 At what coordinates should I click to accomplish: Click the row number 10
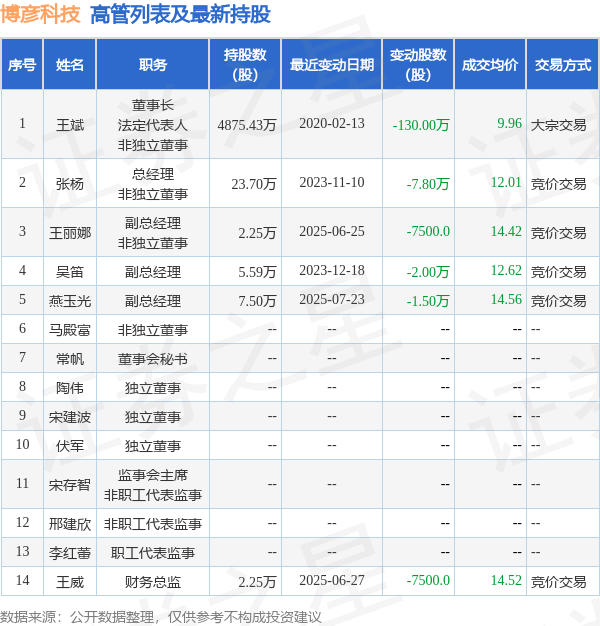pos(22,444)
